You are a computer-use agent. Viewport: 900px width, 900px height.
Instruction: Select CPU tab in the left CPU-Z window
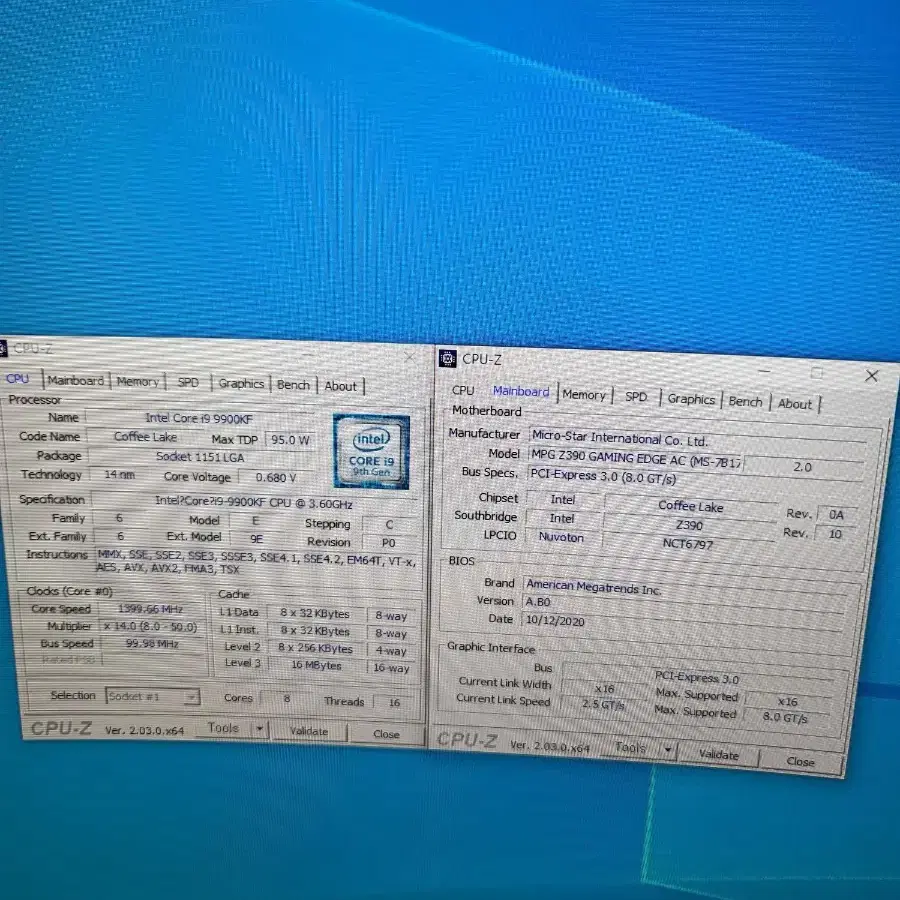(18, 379)
